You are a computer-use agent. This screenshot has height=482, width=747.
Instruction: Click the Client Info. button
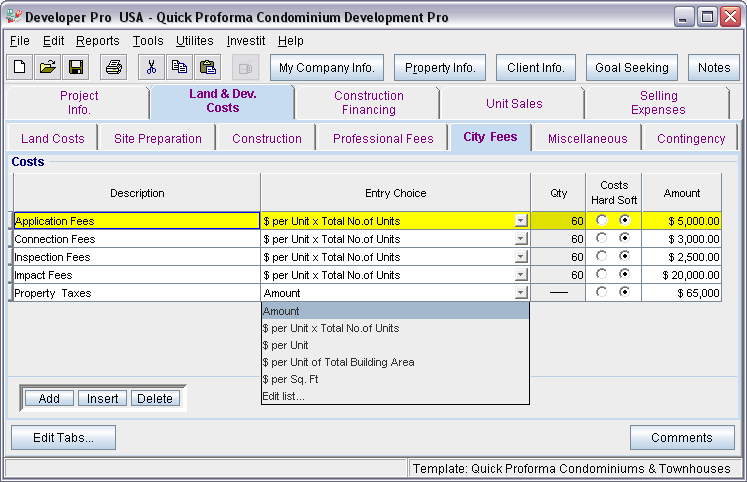tap(535, 68)
